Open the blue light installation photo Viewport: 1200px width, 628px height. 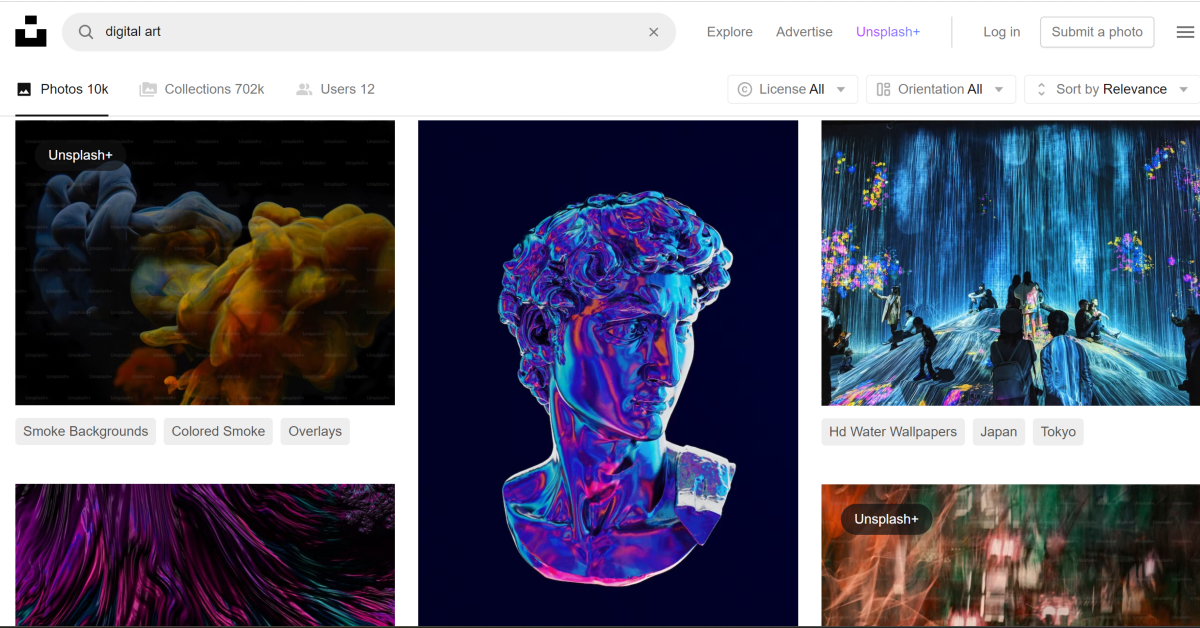(x=1010, y=263)
